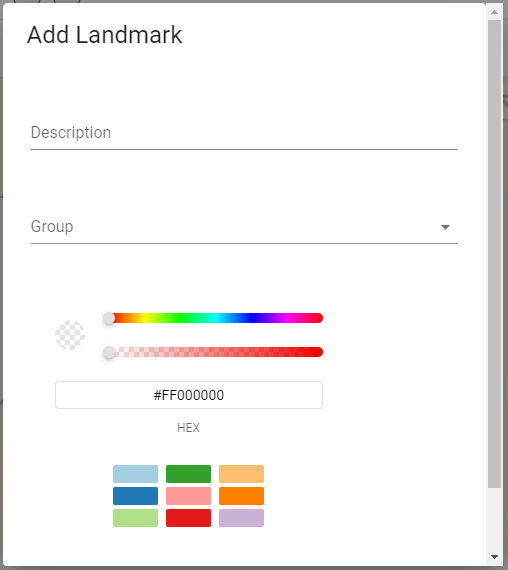
Task: Choose the light green swatch
Action: coord(135,518)
